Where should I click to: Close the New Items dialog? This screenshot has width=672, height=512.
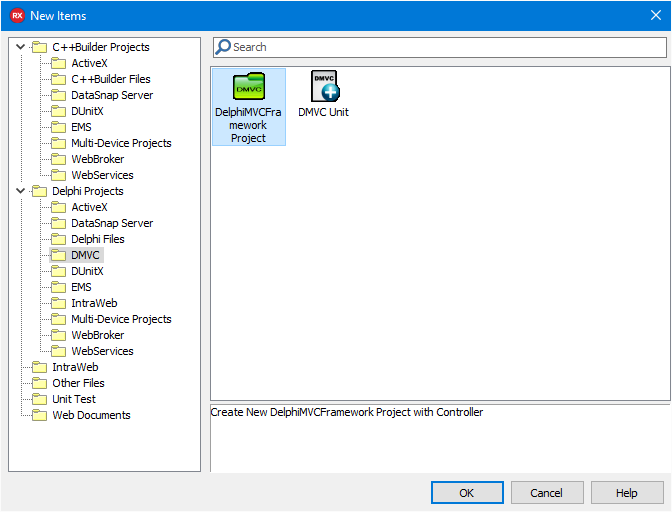point(656,15)
